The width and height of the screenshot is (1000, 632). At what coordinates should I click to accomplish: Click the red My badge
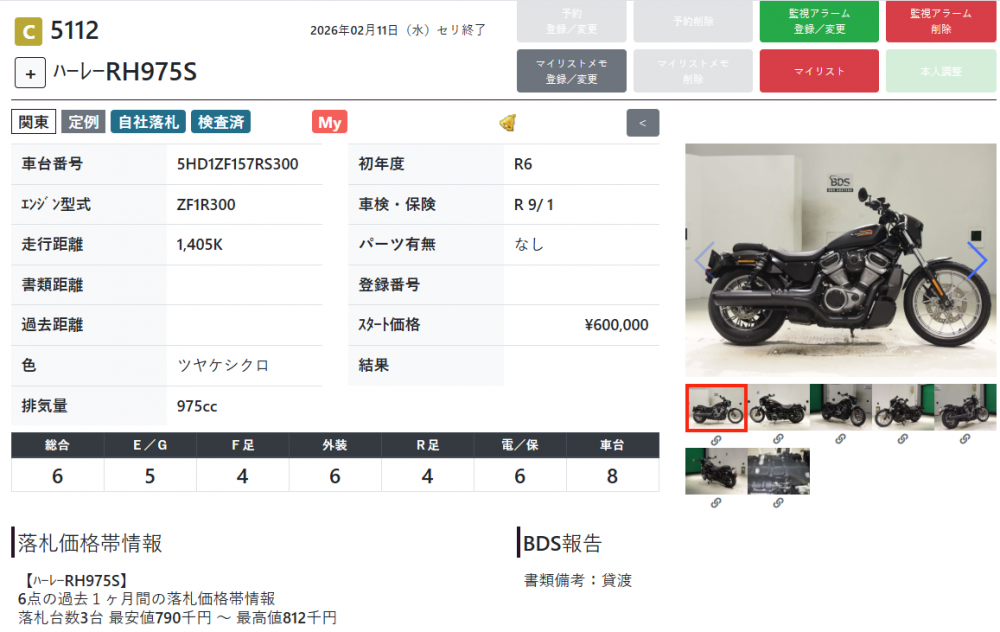click(330, 122)
